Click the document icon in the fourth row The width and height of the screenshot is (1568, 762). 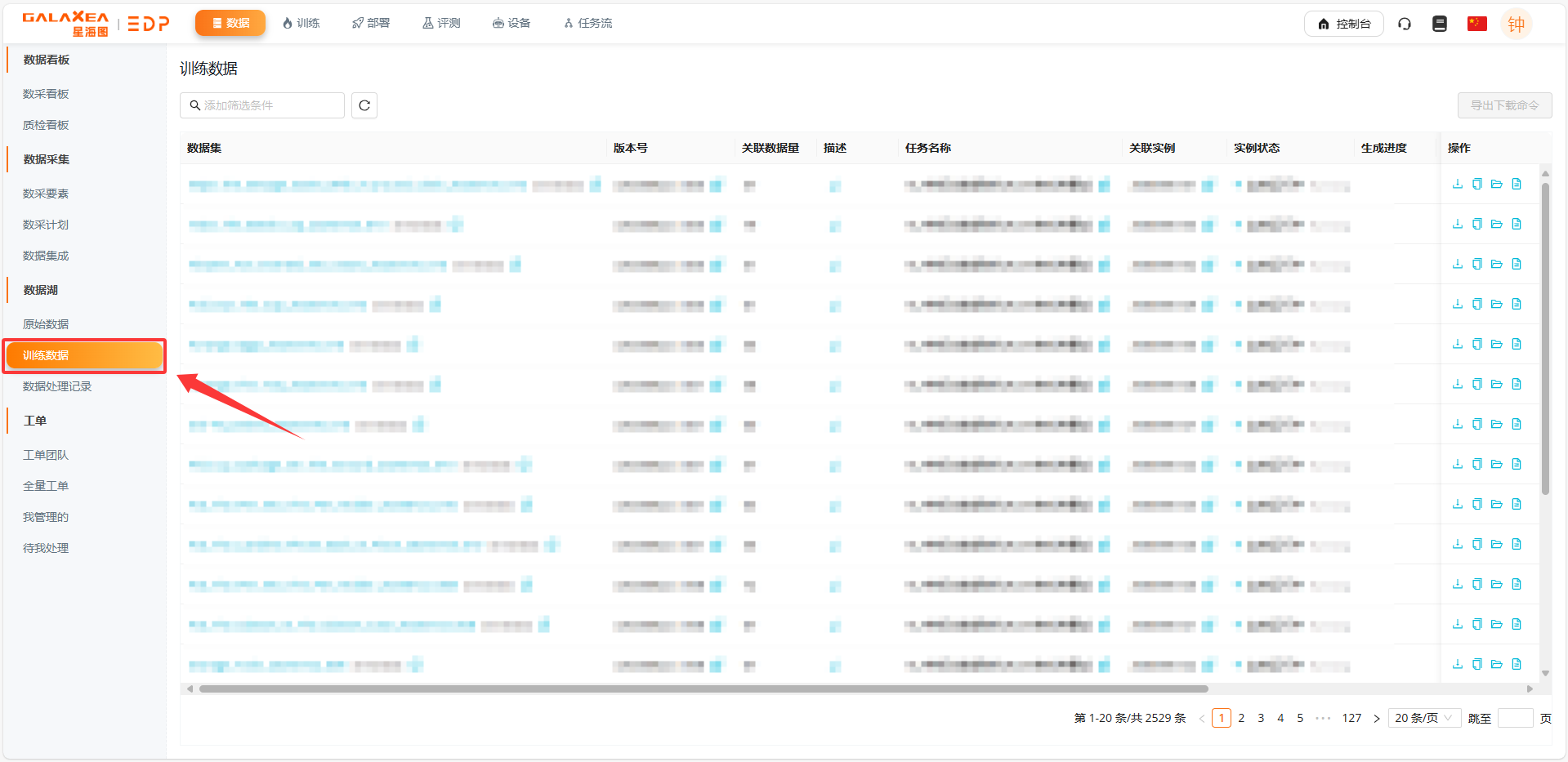tap(1517, 304)
